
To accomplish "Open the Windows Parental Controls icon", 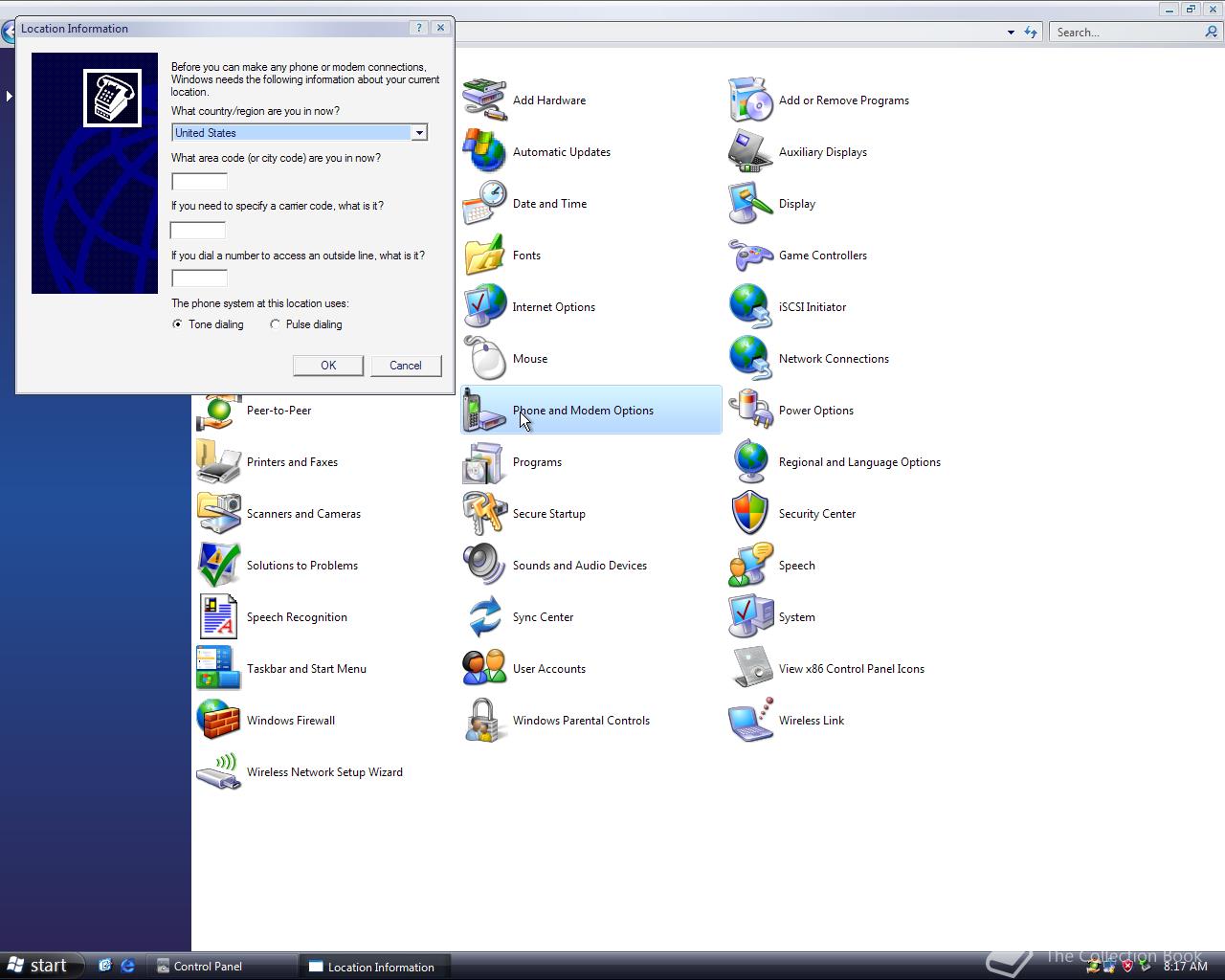I will [x=484, y=720].
